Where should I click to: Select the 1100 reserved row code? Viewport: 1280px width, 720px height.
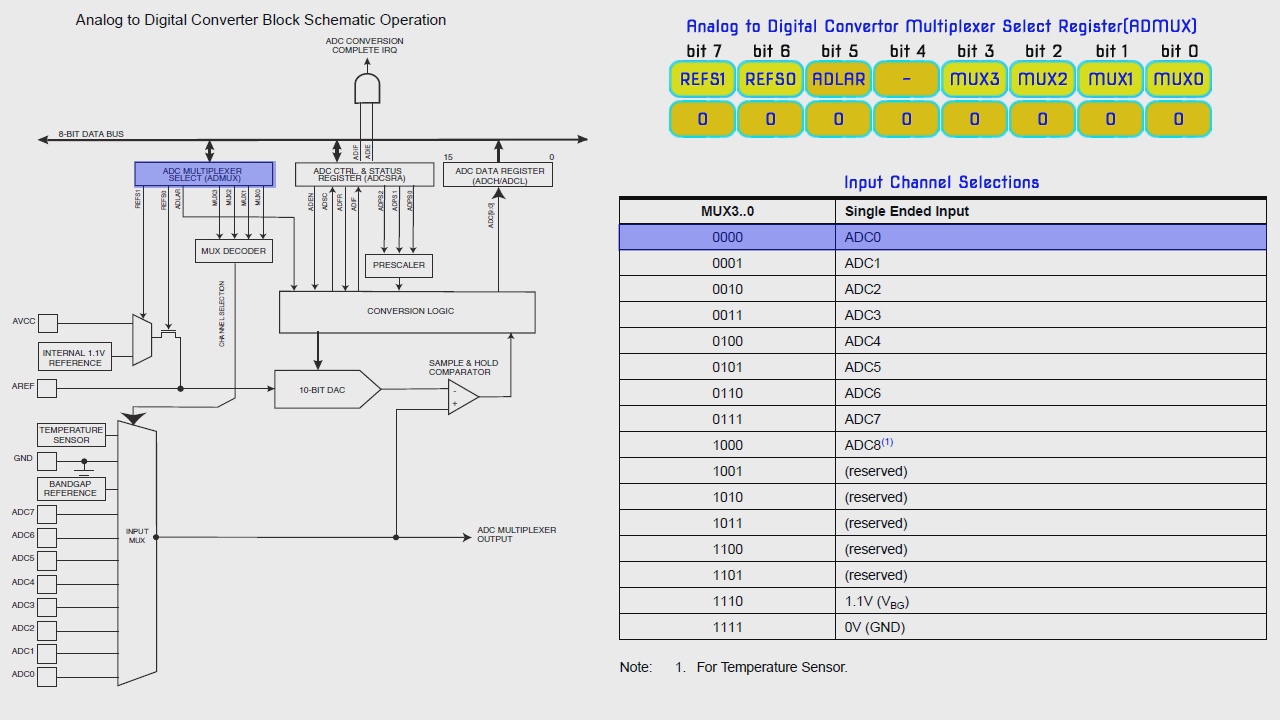(727, 549)
